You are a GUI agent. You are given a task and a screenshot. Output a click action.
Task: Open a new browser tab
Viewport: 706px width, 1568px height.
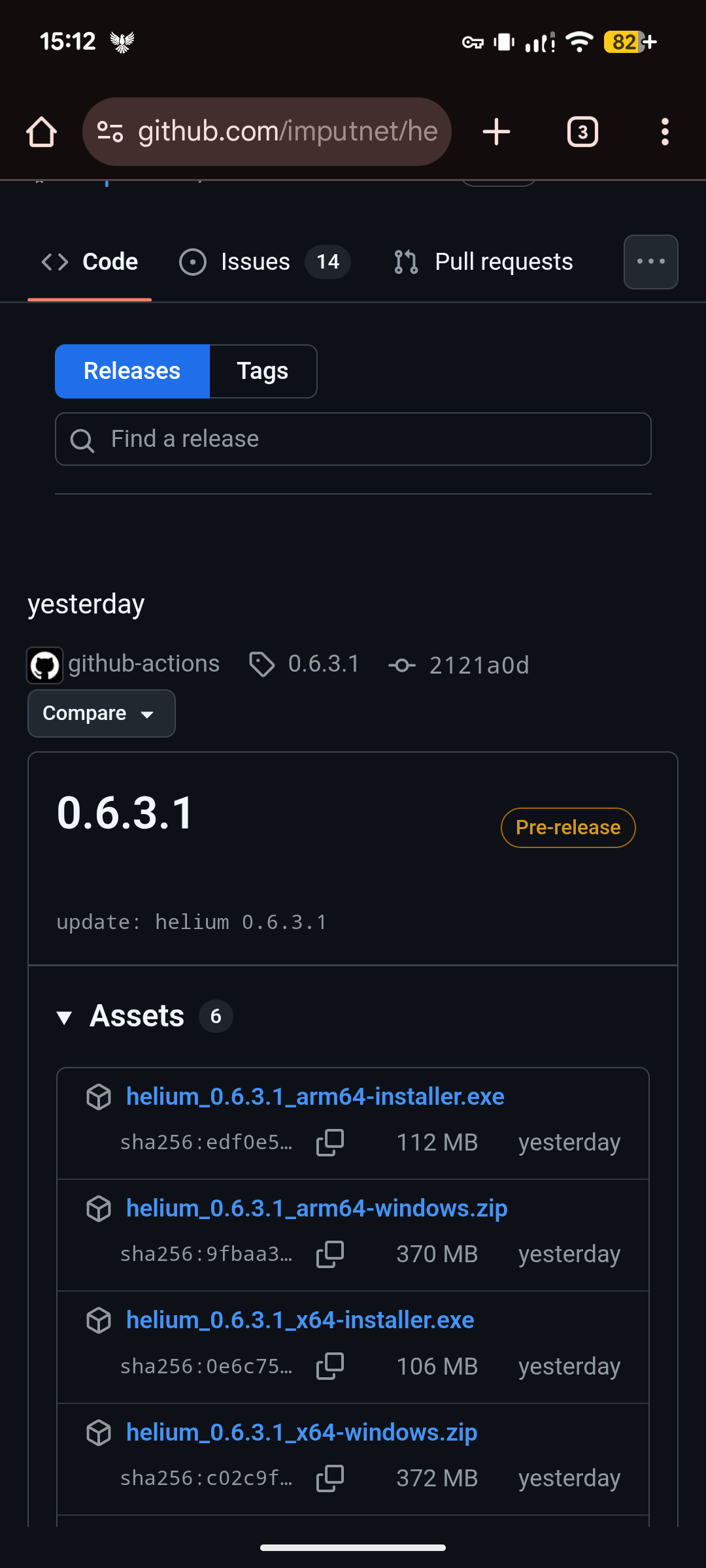pyautogui.click(x=496, y=132)
